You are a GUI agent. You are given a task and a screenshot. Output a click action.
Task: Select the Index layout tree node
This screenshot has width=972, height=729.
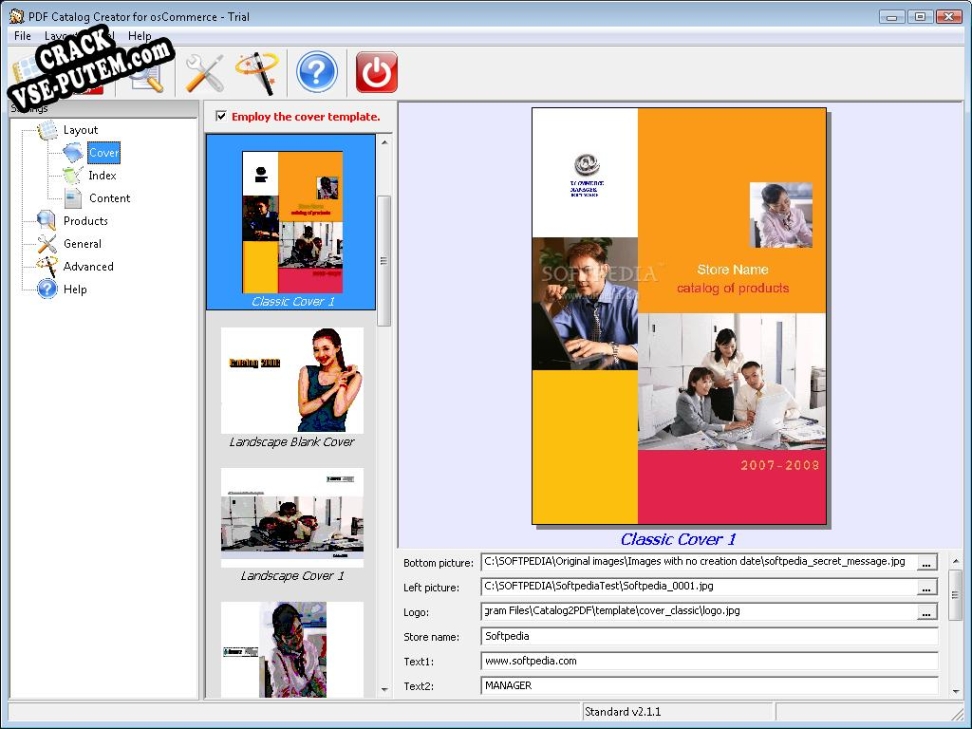point(102,176)
